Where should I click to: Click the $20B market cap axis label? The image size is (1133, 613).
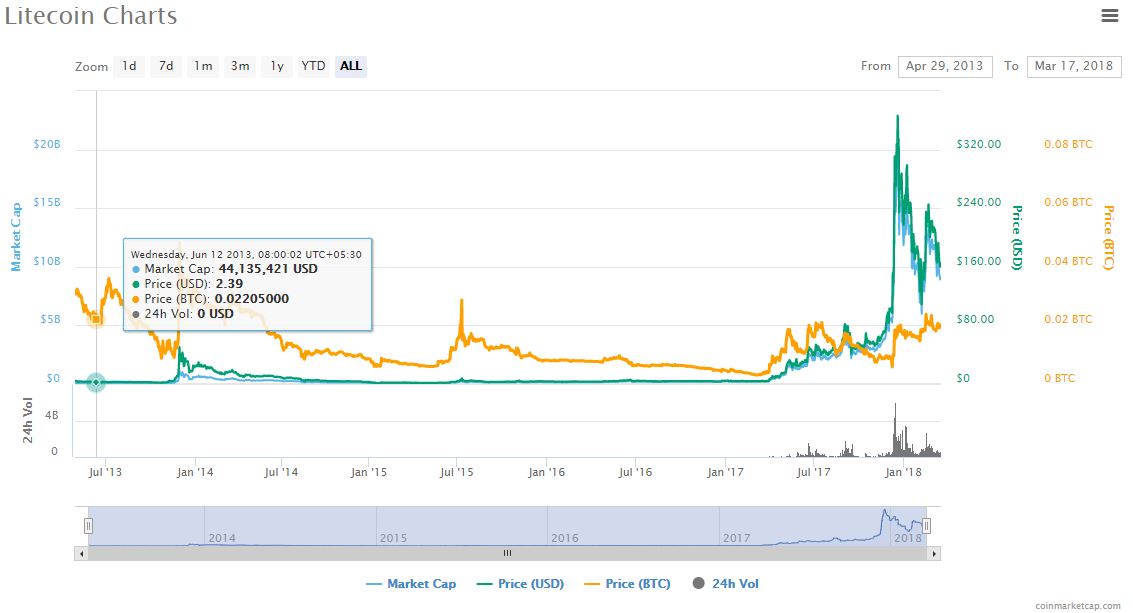click(x=47, y=144)
